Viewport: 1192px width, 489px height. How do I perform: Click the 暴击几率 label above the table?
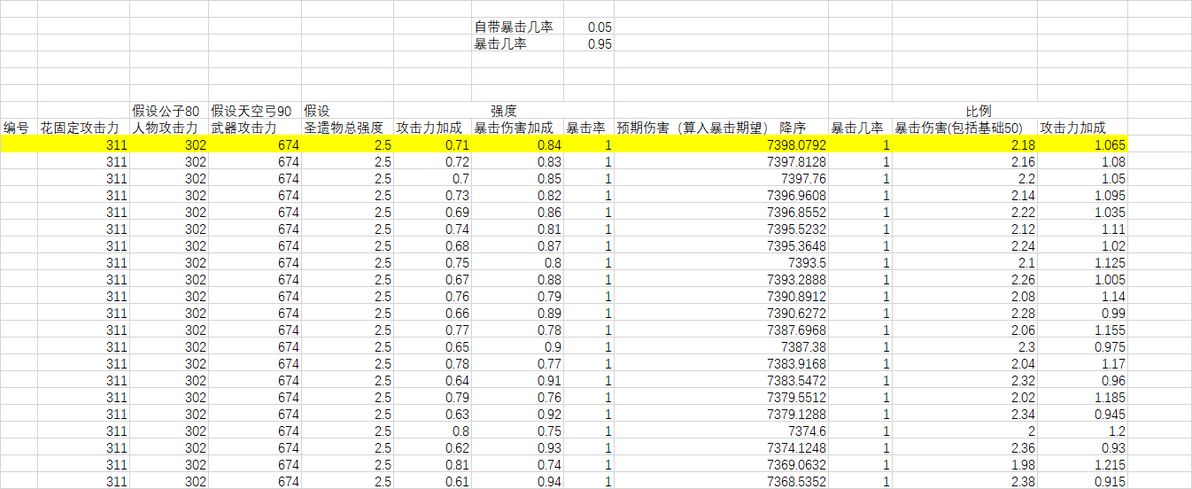pos(518,44)
